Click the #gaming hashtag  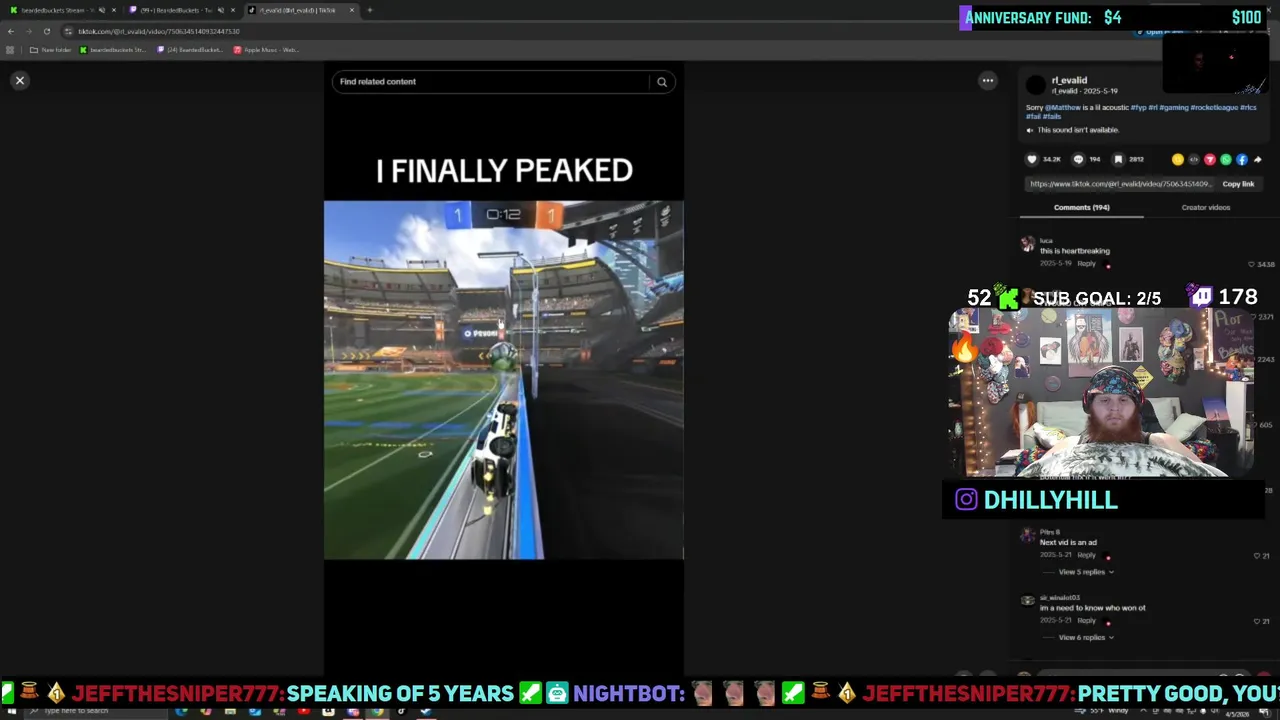pos(1174,107)
